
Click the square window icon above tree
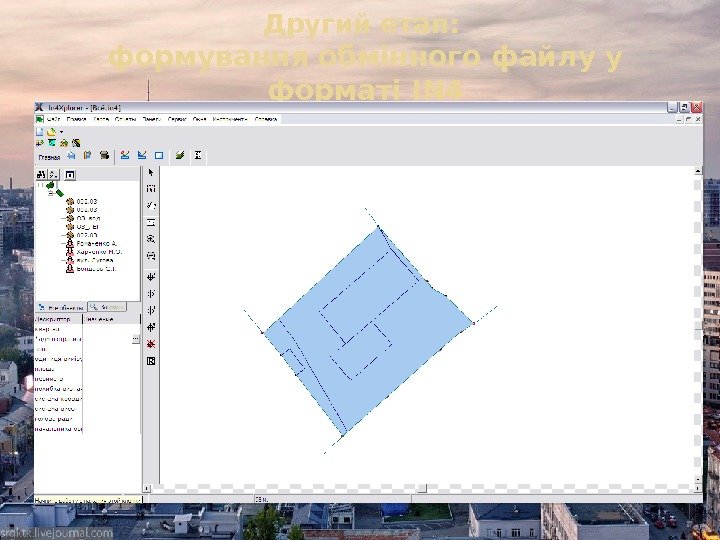coord(70,174)
